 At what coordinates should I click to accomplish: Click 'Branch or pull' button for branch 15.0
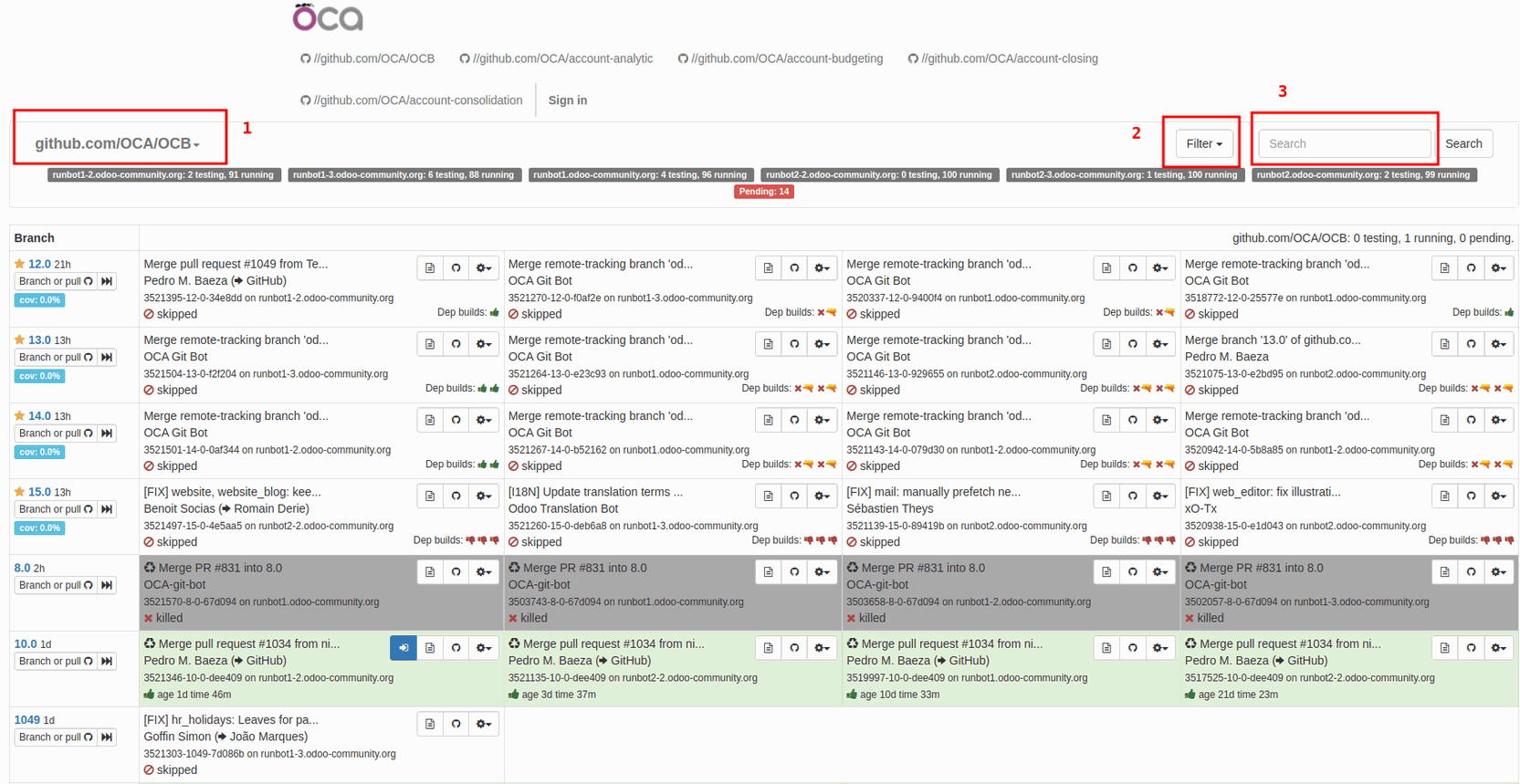pyautogui.click(x=56, y=509)
